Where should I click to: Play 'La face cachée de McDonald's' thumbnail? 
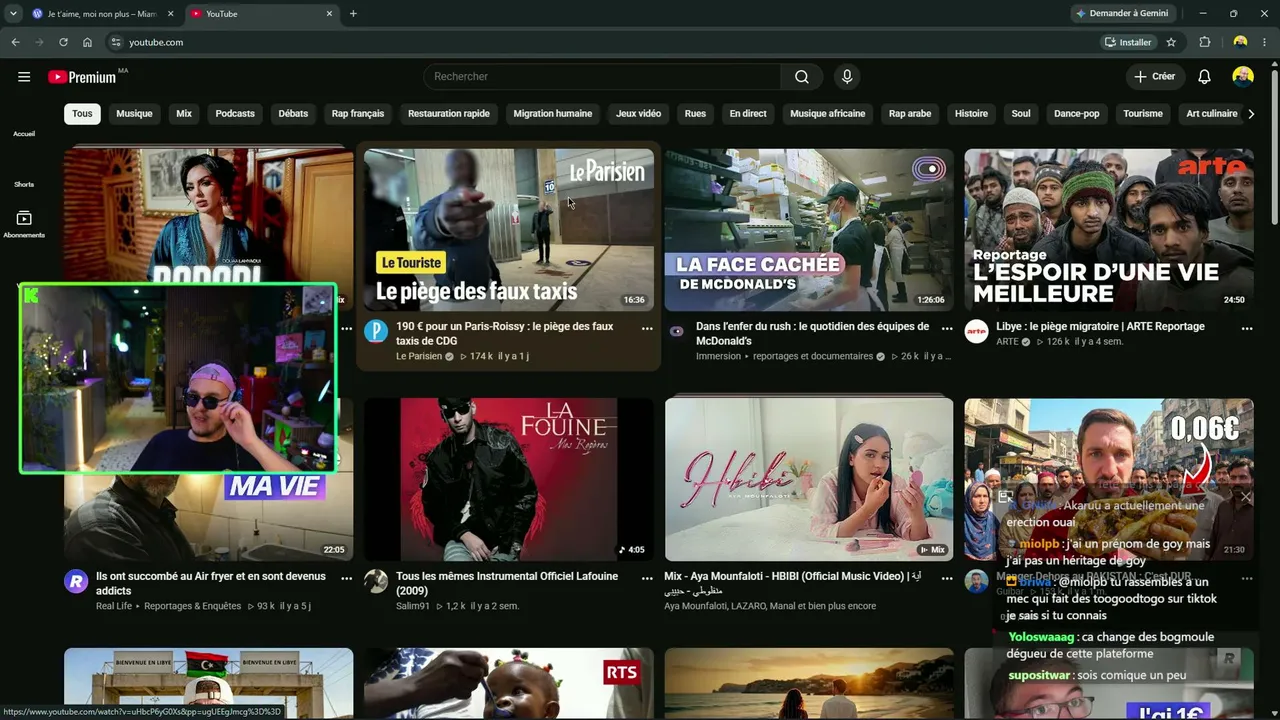(x=809, y=230)
